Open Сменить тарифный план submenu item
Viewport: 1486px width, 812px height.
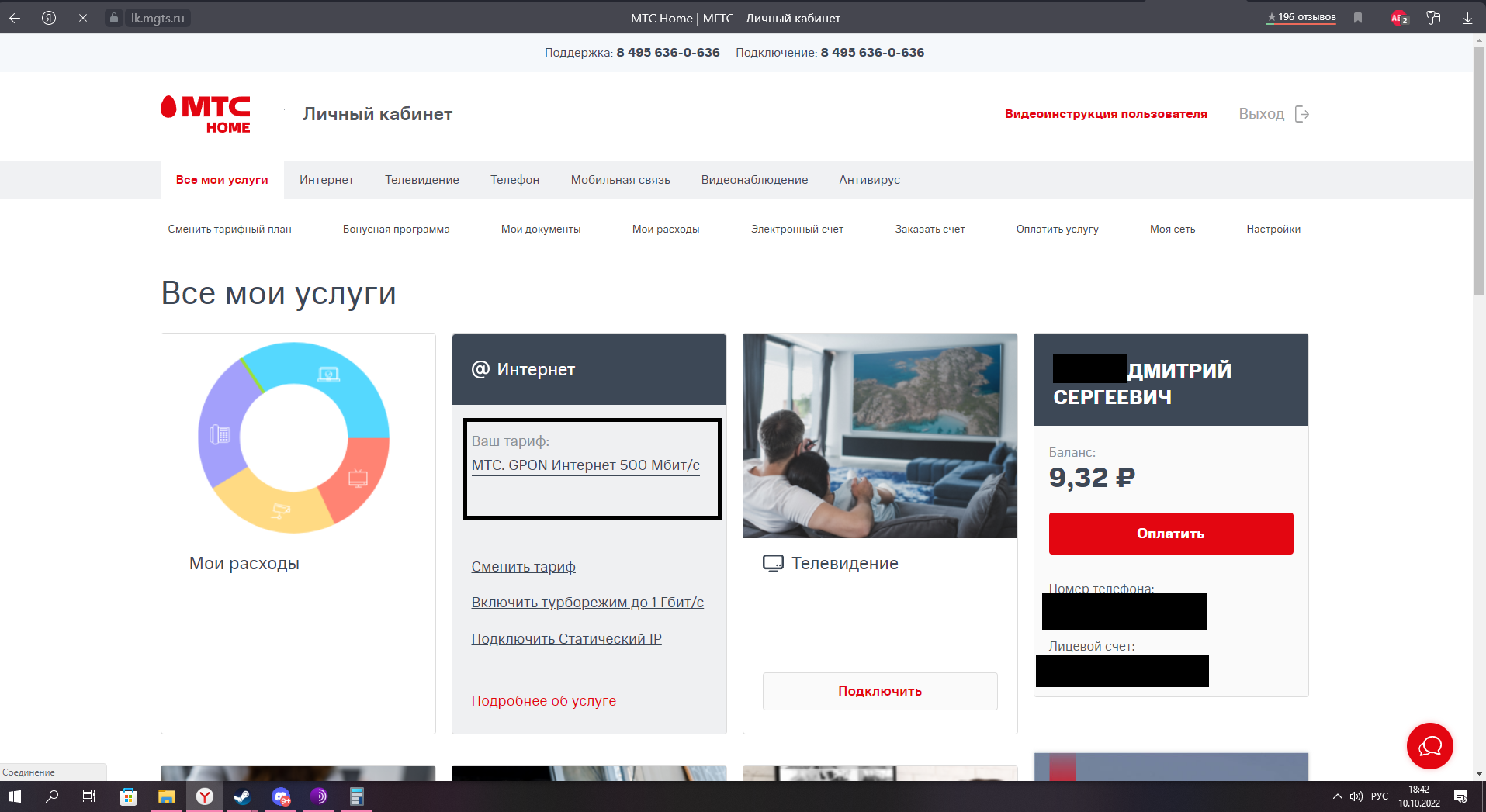(230, 229)
